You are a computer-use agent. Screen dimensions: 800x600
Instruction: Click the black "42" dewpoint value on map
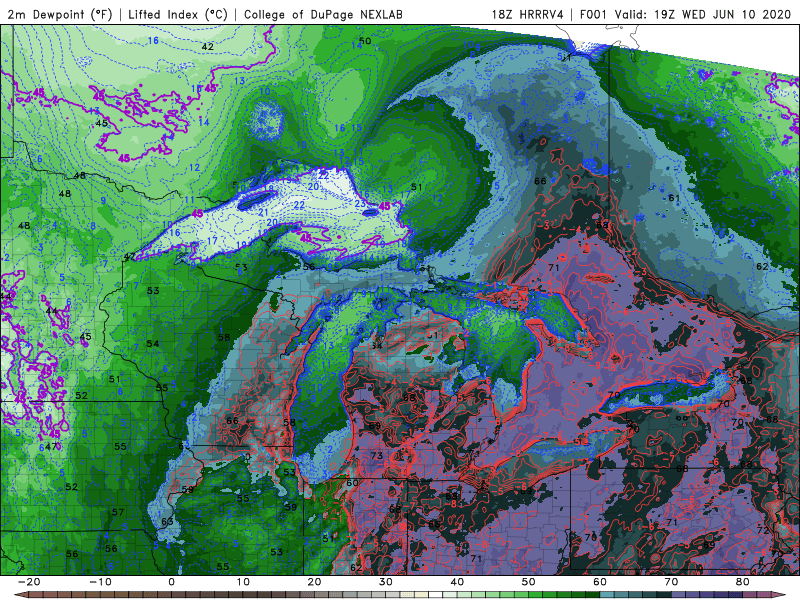tap(207, 47)
